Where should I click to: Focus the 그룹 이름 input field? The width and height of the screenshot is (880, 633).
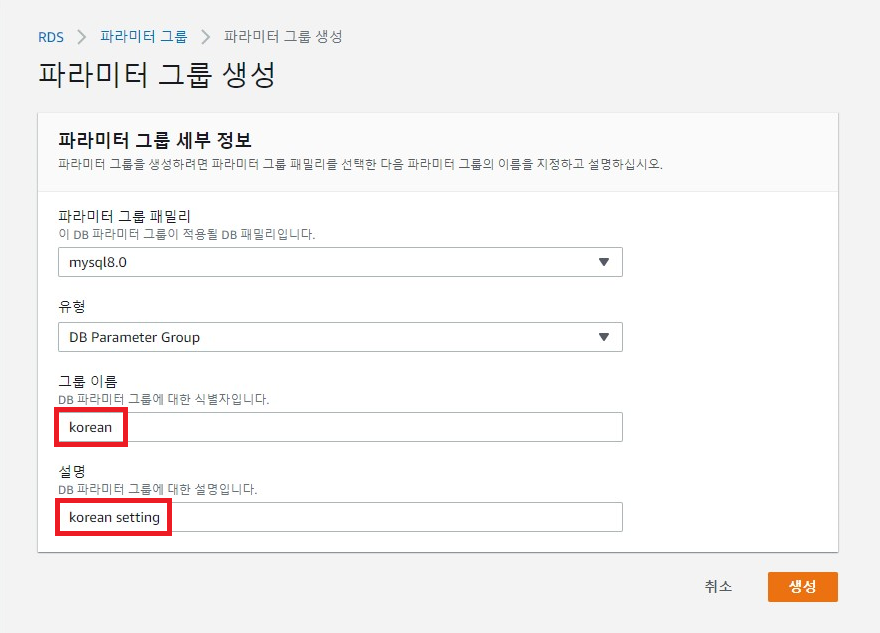tap(340, 427)
